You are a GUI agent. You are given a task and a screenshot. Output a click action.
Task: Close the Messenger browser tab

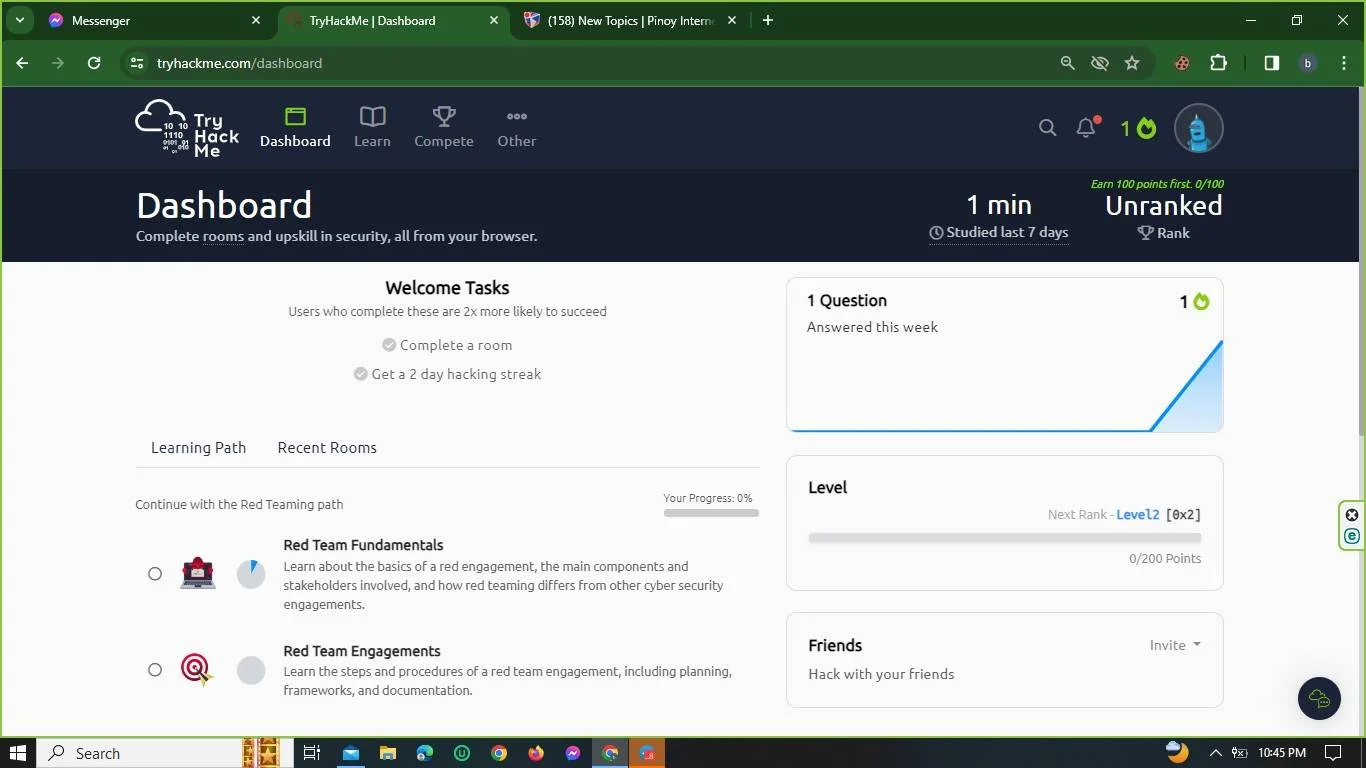coord(256,20)
